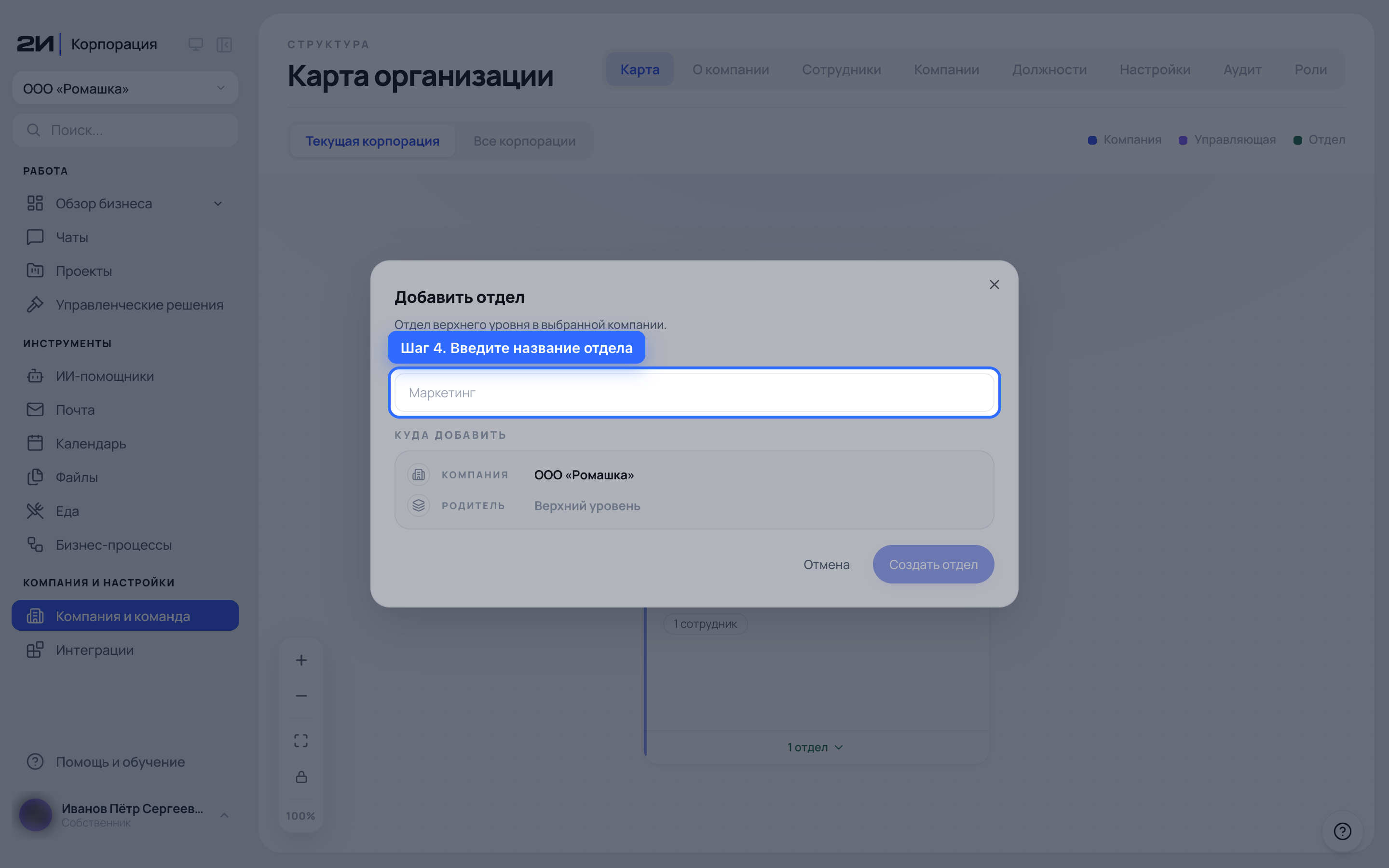Open Почта in the sidebar
The width and height of the screenshot is (1389, 868).
[125, 410]
